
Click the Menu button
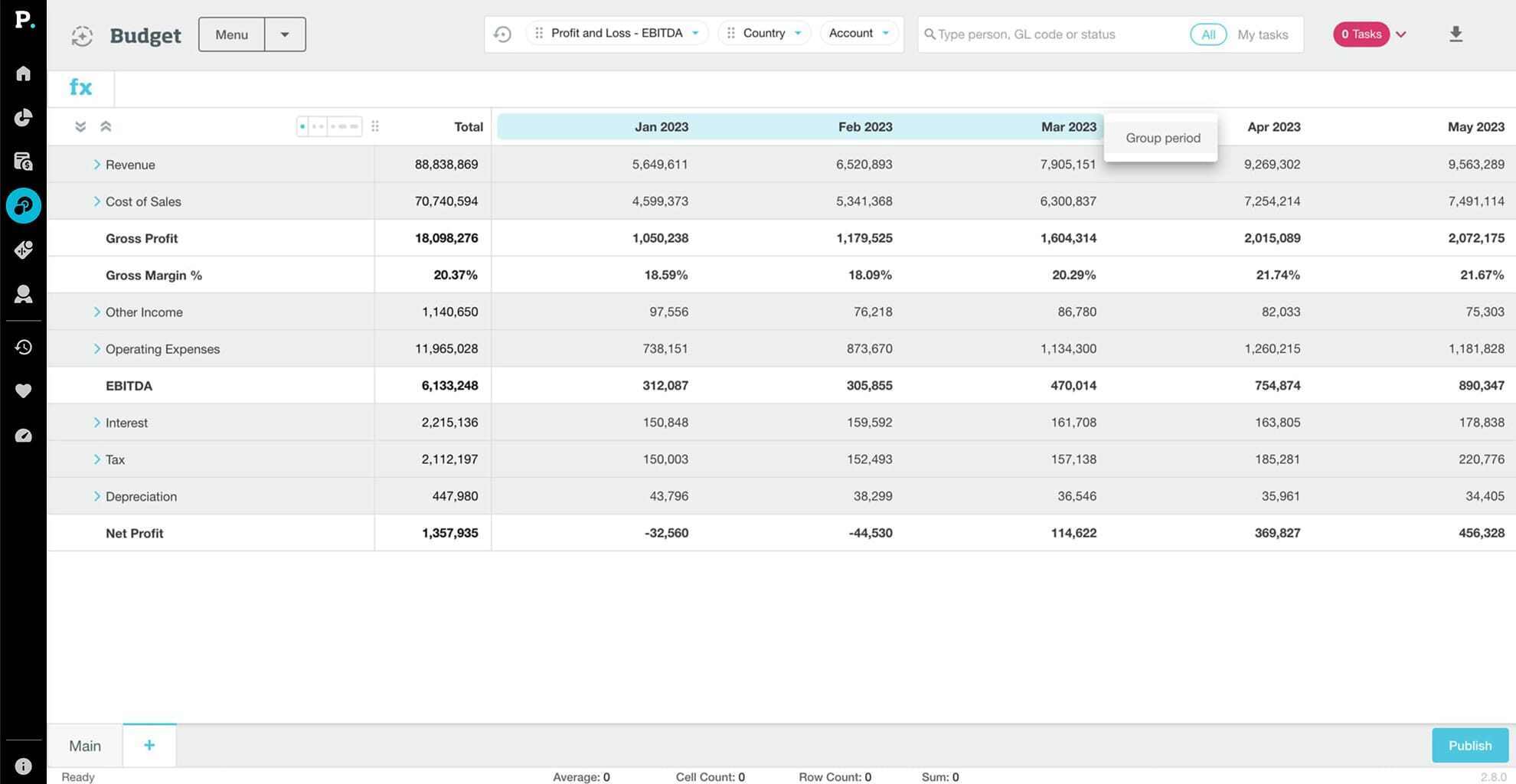tap(231, 34)
